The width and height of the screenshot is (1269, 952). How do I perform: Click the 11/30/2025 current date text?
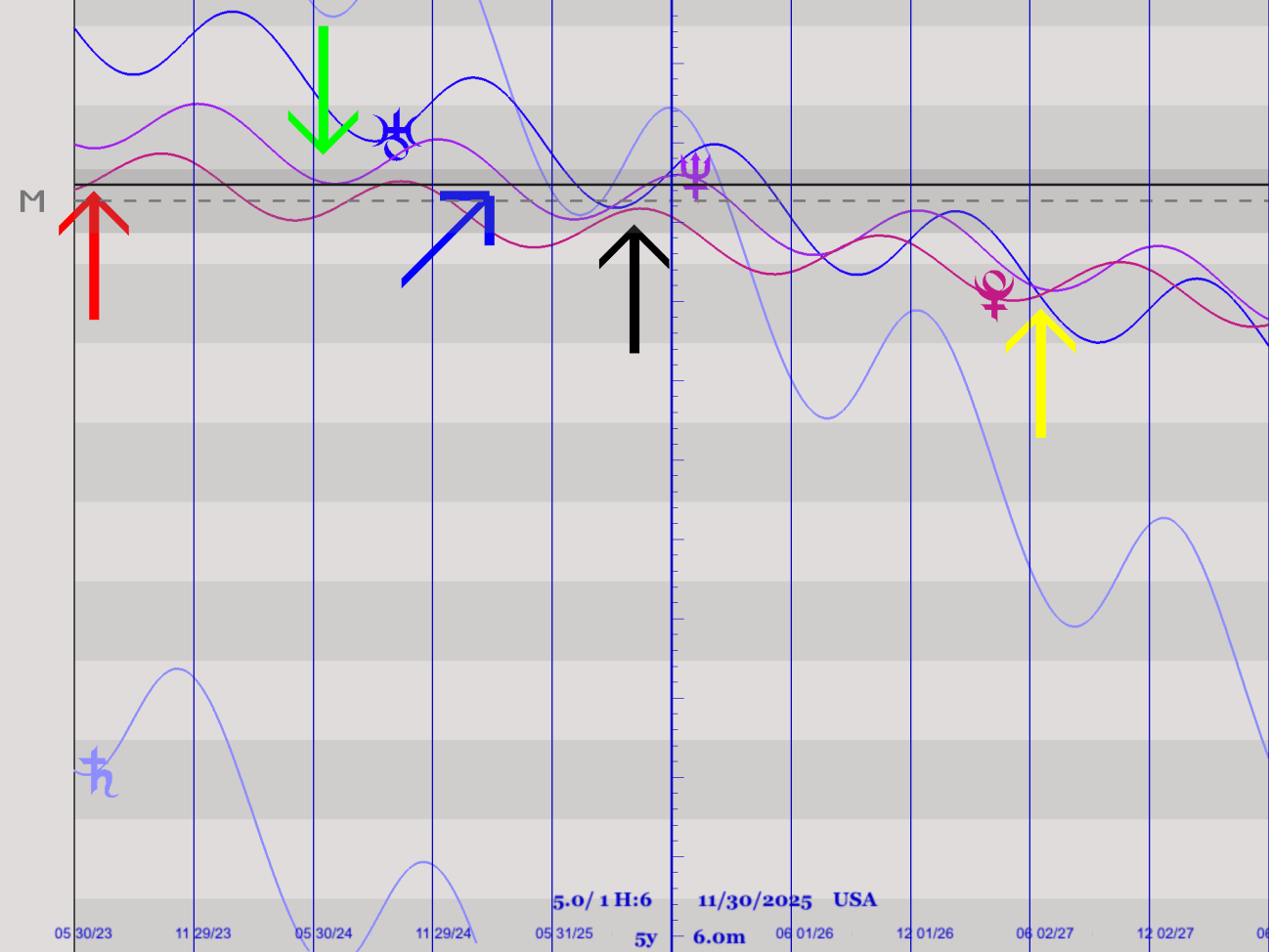coord(755,900)
